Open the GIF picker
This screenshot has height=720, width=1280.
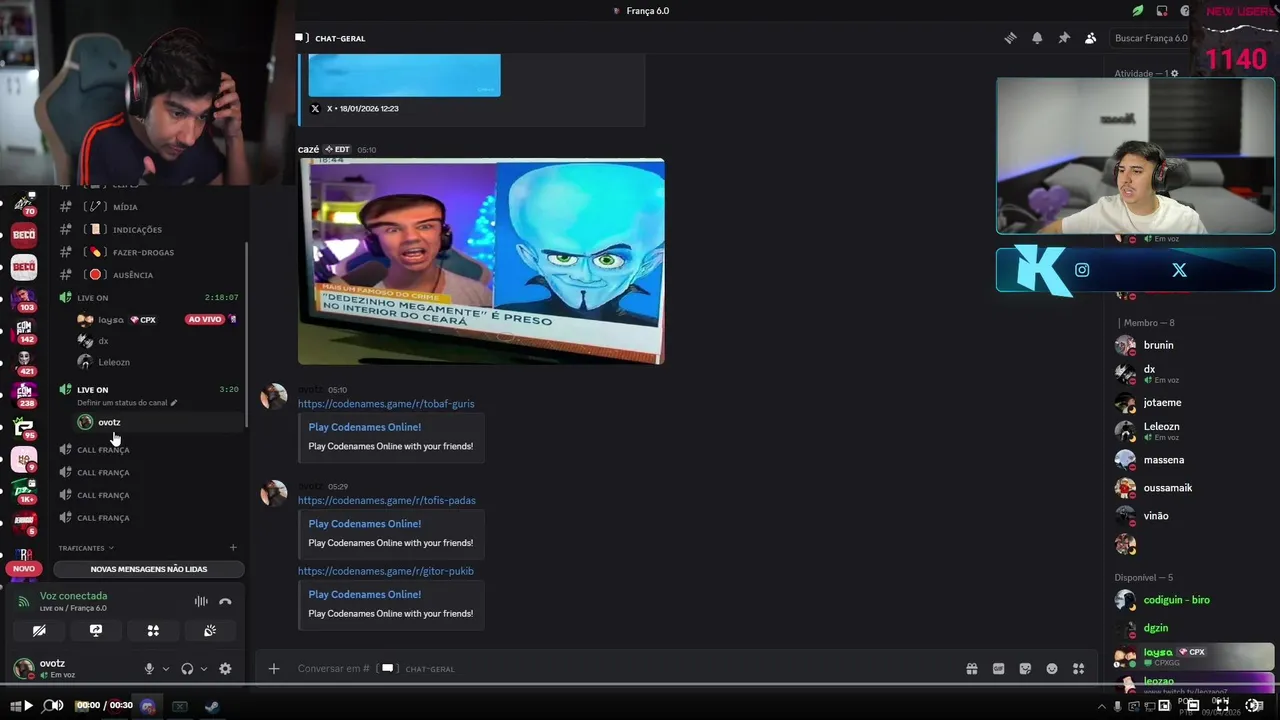[x=998, y=669]
